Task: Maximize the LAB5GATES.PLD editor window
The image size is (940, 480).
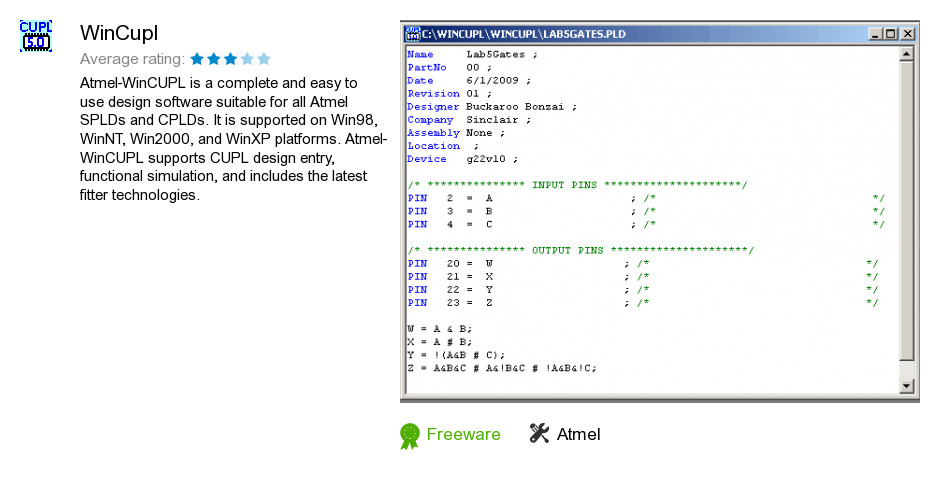Action: [891, 34]
